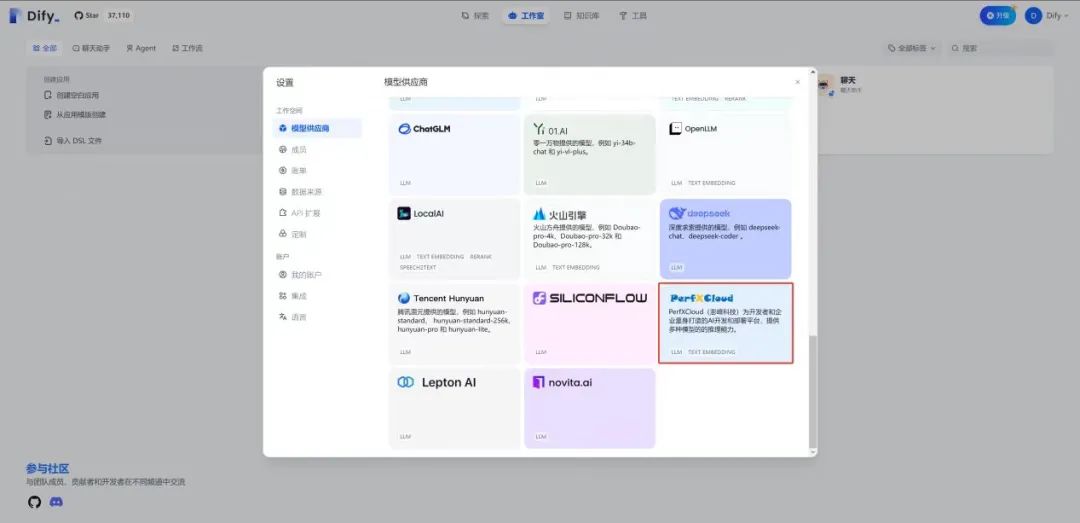Click the D user avatar
This screenshot has height=523, width=1080.
pos(1032,15)
